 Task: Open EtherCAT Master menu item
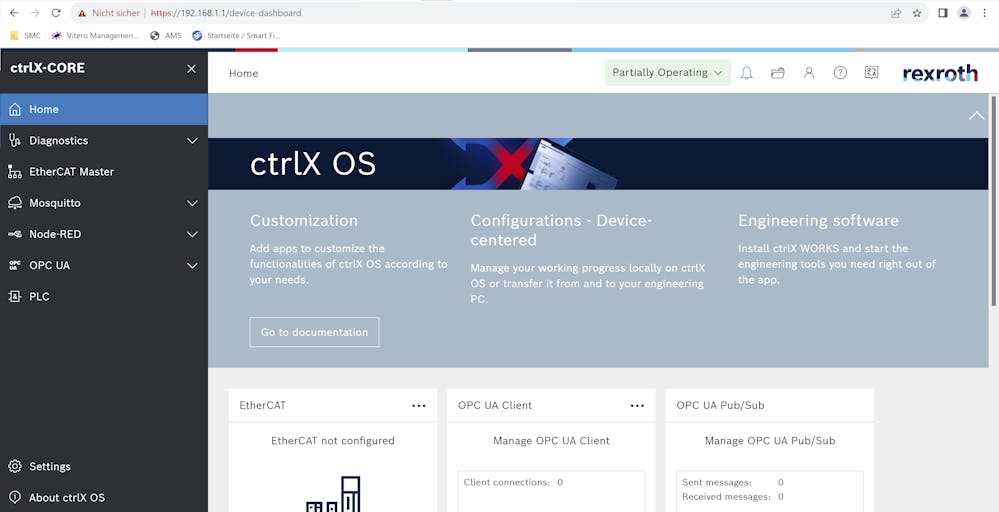point(104,172)
